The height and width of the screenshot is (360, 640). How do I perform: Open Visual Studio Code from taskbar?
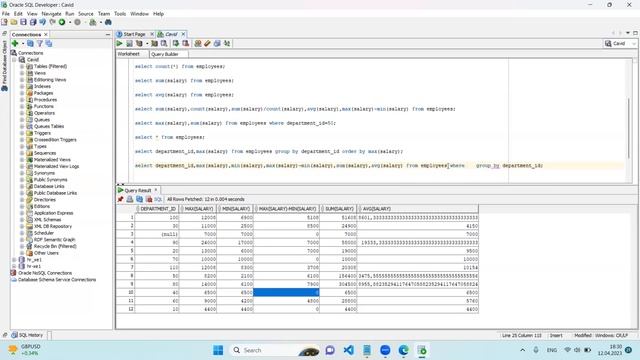pos(349,350)
